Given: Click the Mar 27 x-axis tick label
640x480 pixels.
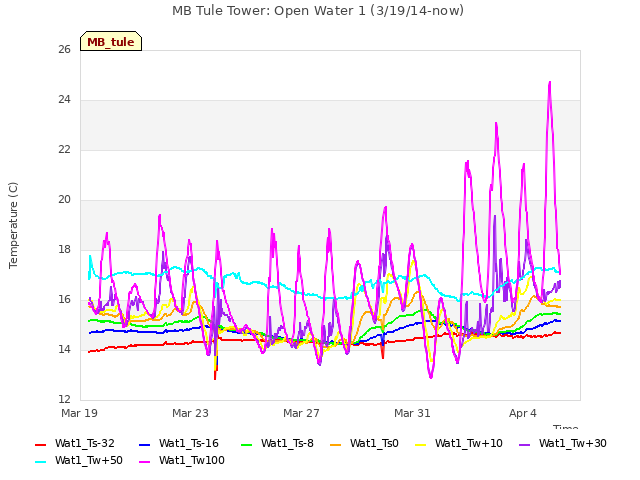Looking at the screenshot, I should click(x=301, y=413).
